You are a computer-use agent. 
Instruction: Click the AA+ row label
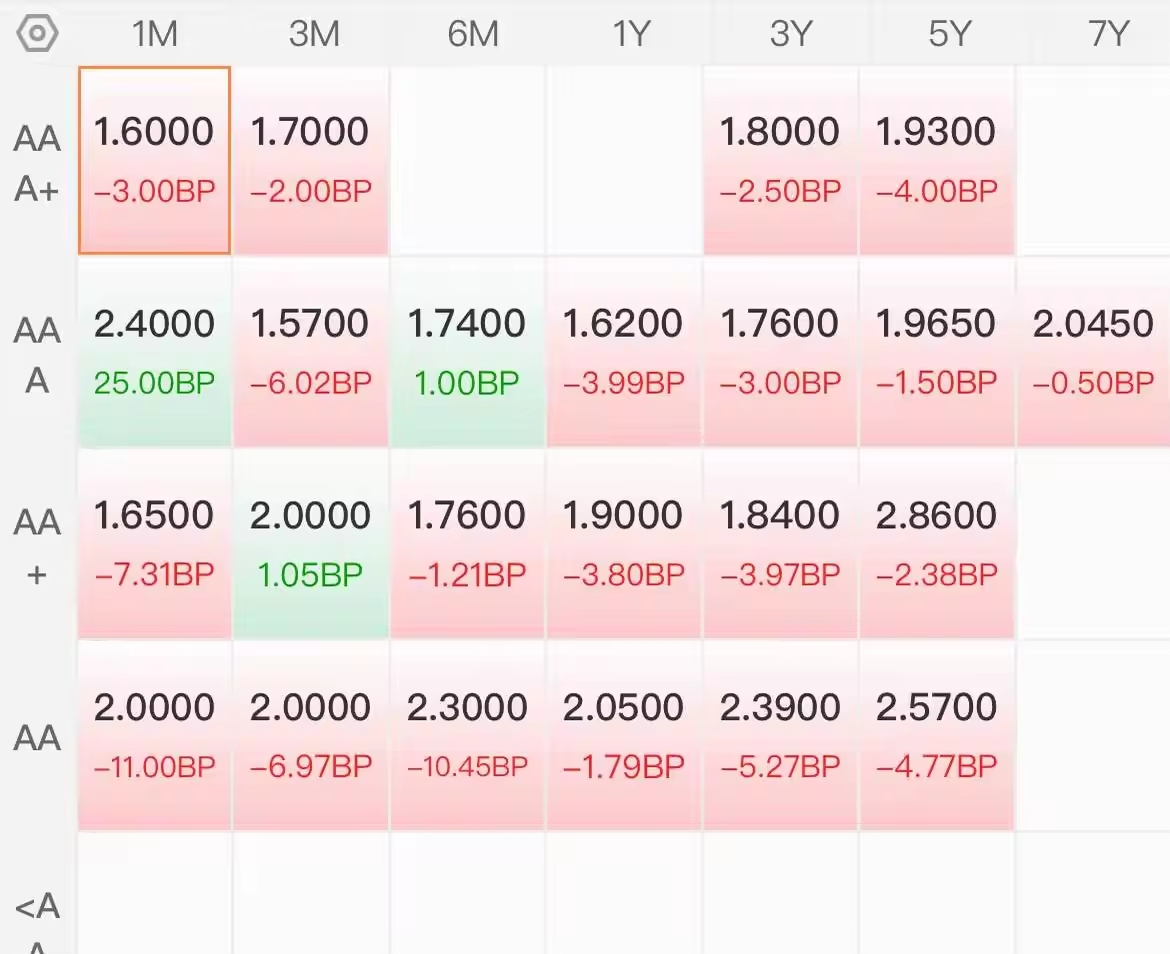(37, 547)
